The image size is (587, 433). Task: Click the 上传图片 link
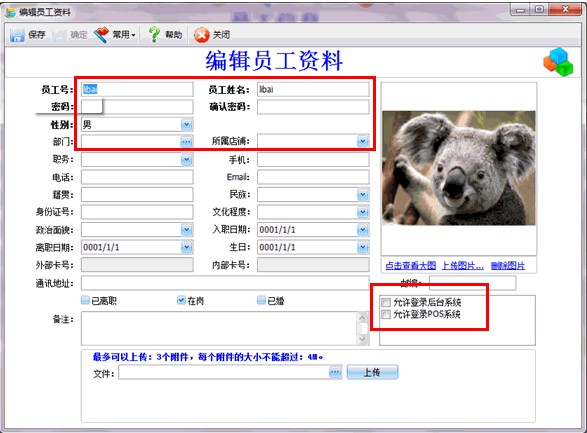pyautogui.click(x=463, y=266)
